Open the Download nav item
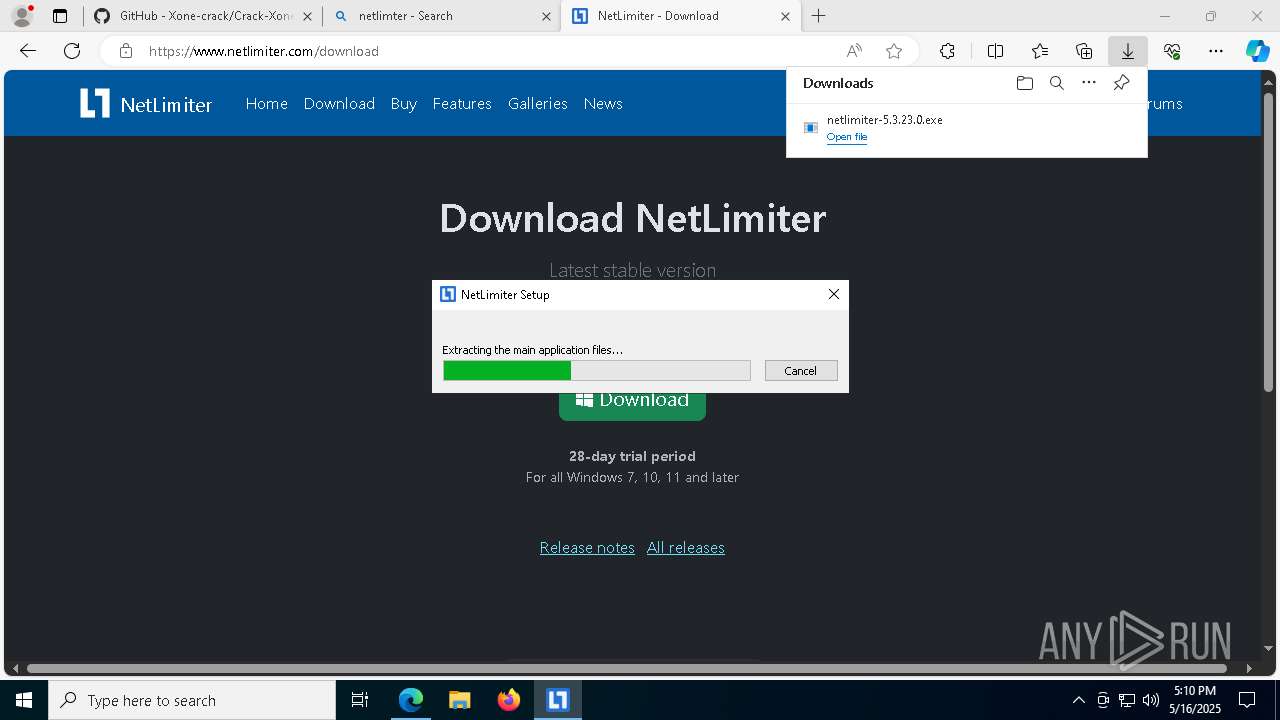 (339, 103)
